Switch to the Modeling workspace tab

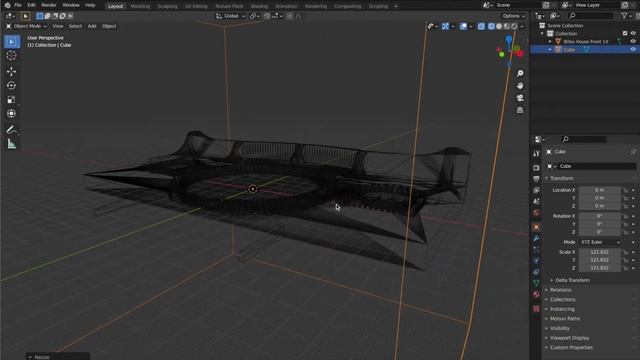tap(140, 6)
